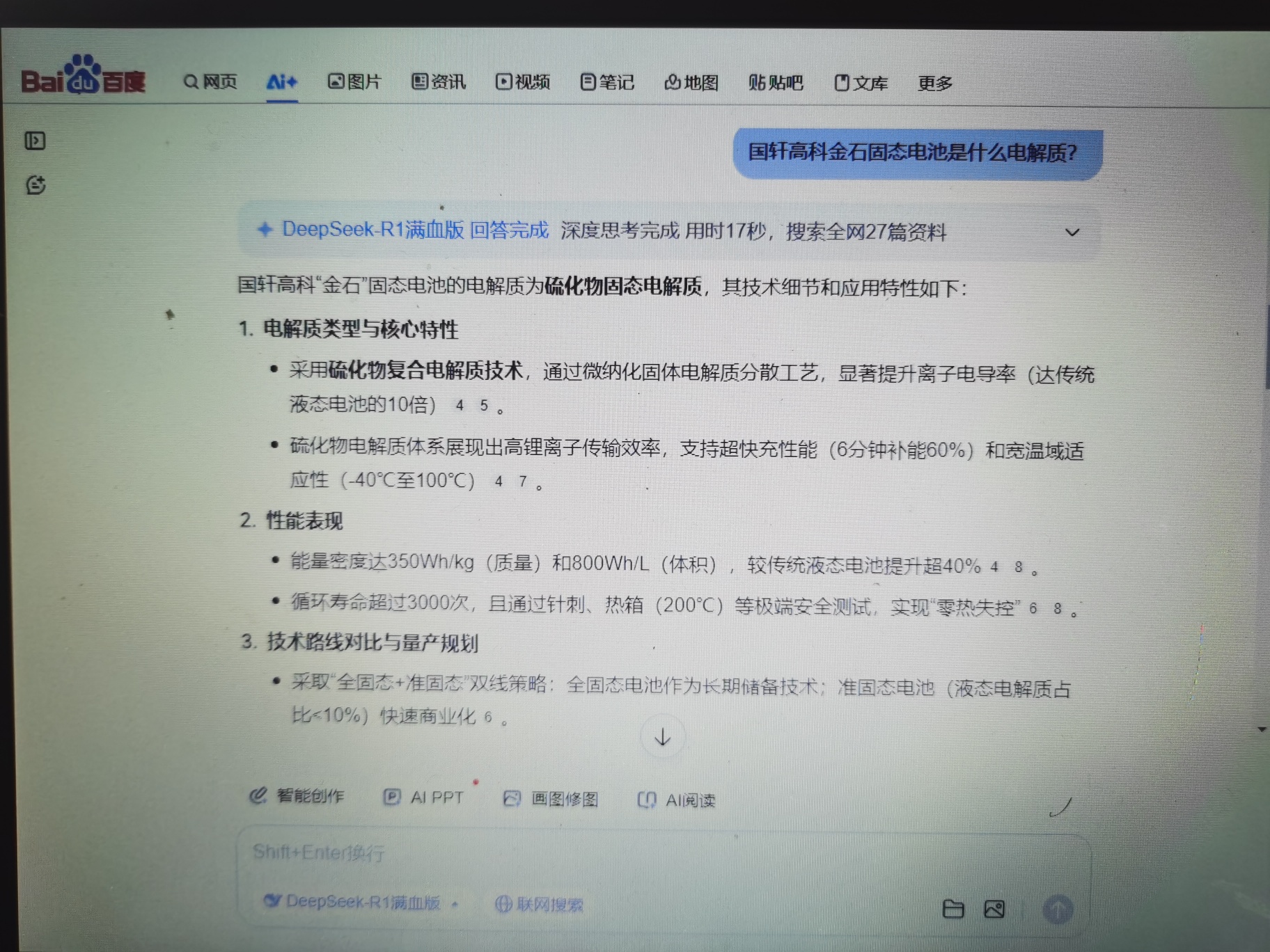Click the Baidu logo
The height and width of the screenshot is (952, 1270).
(84, 77)
